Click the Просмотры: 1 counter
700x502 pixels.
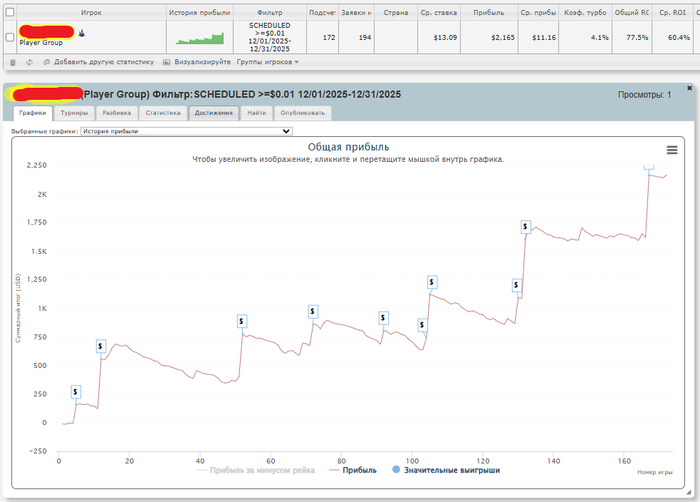[x=644, y=95]
